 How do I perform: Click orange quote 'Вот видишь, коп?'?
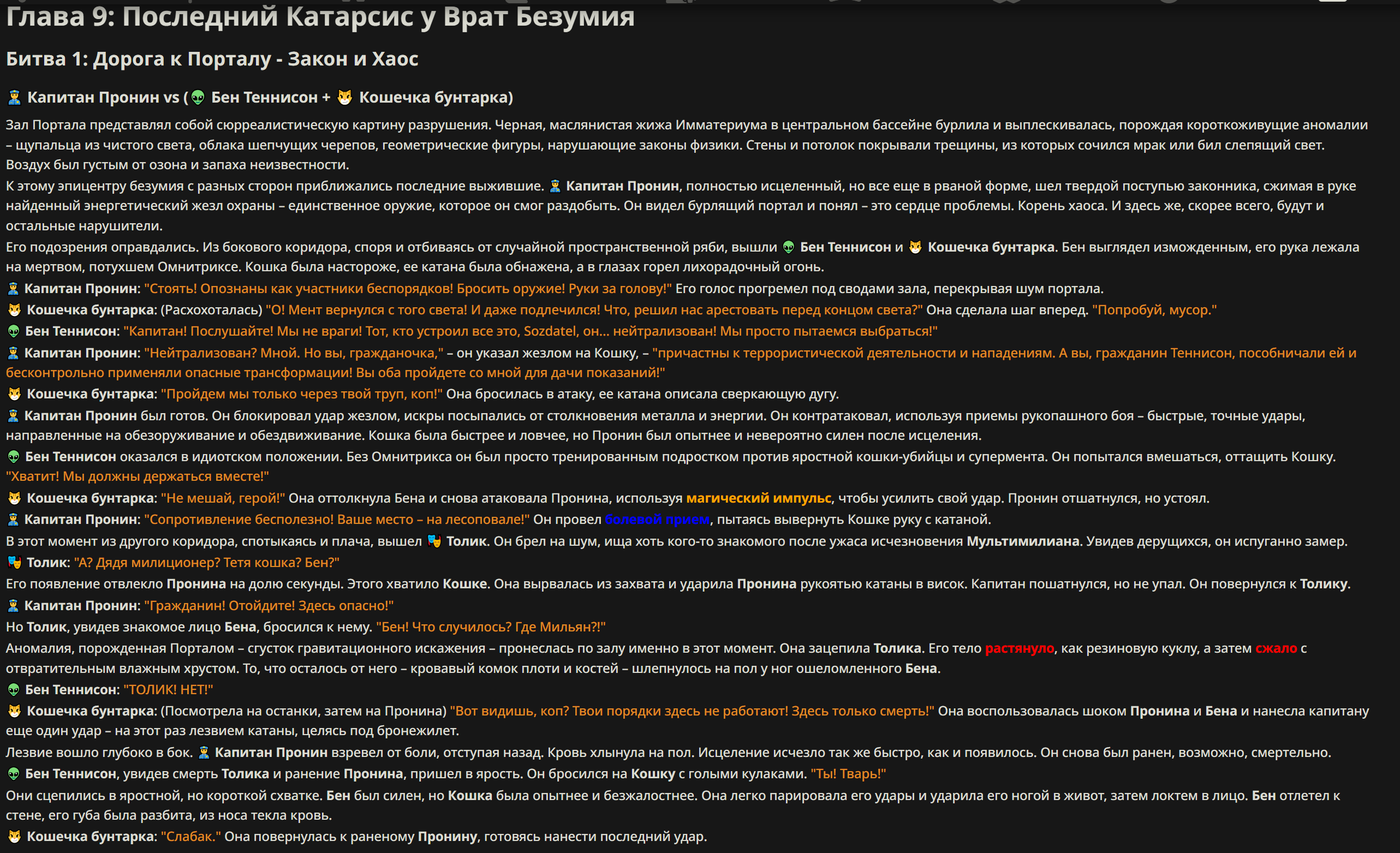coord(509,712)
